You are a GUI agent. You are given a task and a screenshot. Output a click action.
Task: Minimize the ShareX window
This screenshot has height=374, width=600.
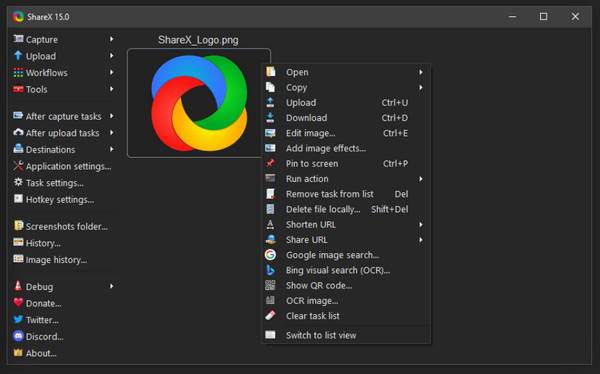512,16
